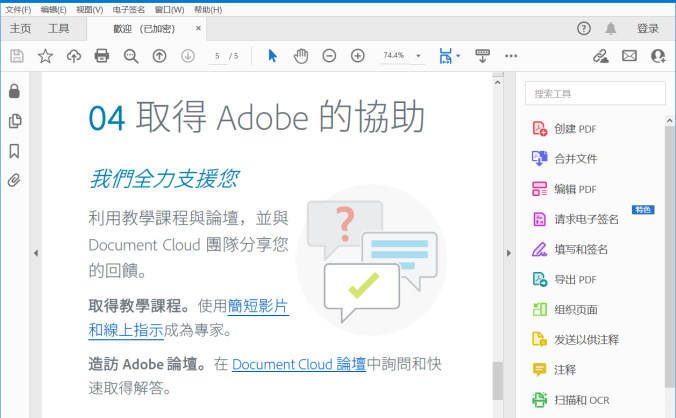
Task: Upload file using cloud arrow icon
Action: 74,56
